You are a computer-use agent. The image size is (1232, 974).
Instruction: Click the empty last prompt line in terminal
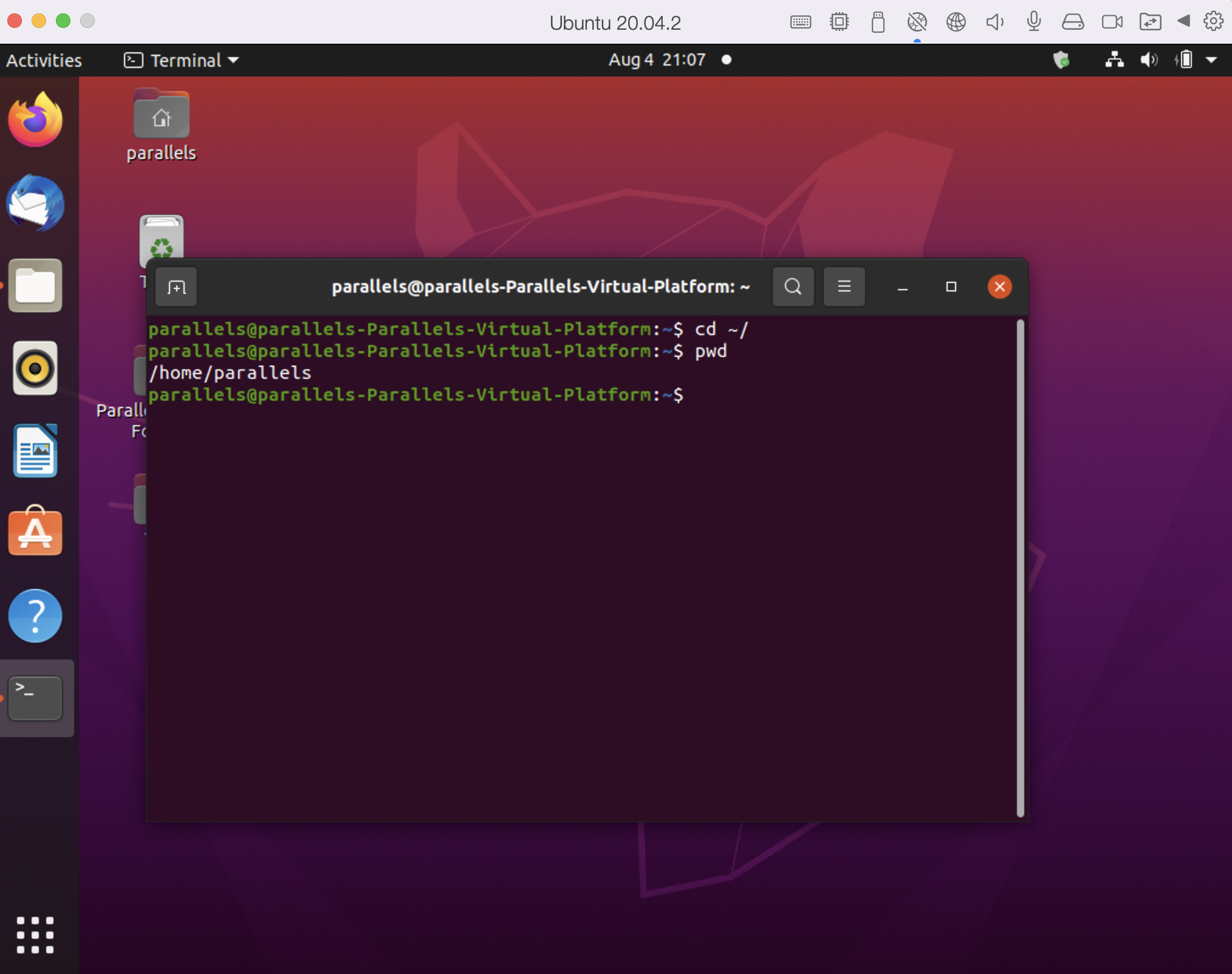click(x=416, y=395)
